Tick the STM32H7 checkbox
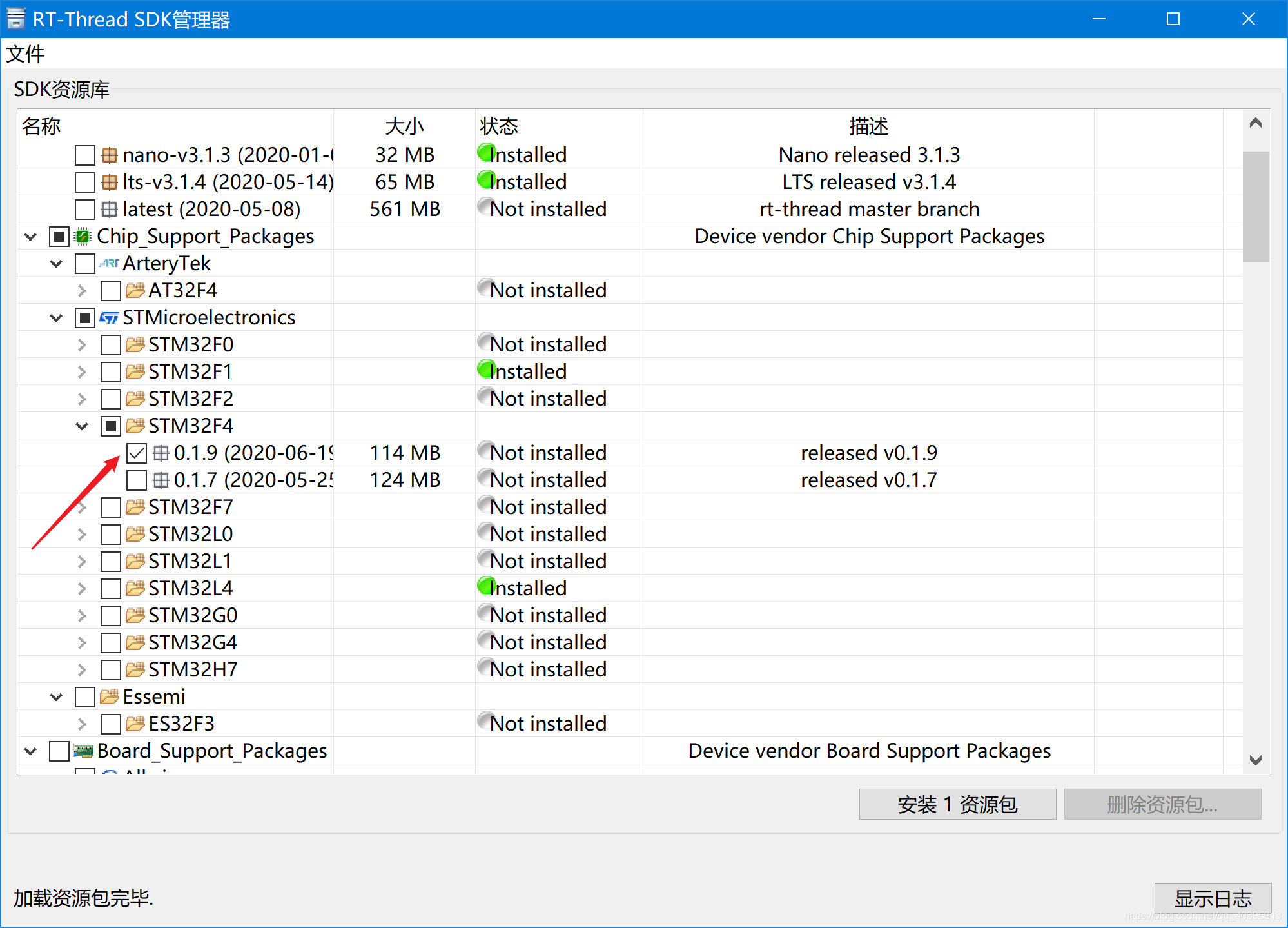 coord(111,670)
